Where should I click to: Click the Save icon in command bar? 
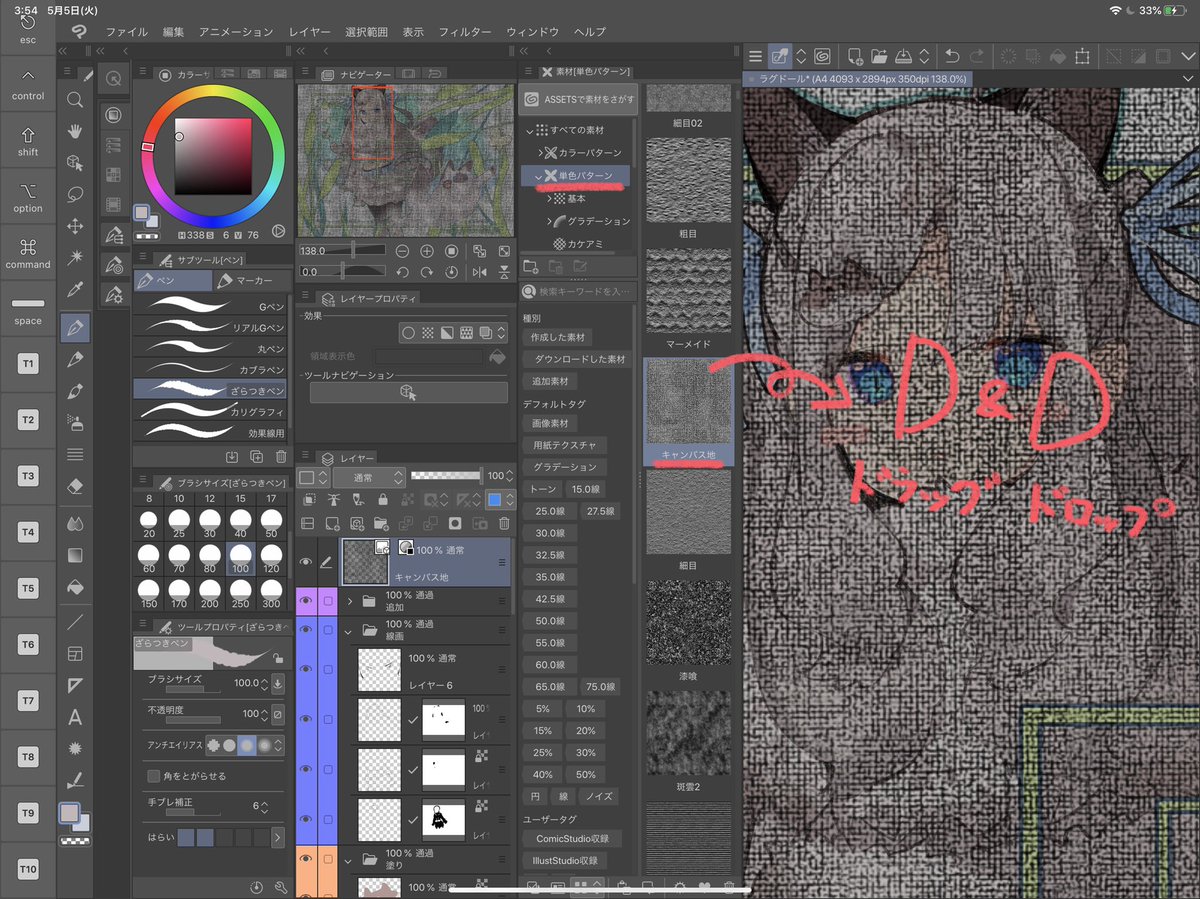click(902, 57)
